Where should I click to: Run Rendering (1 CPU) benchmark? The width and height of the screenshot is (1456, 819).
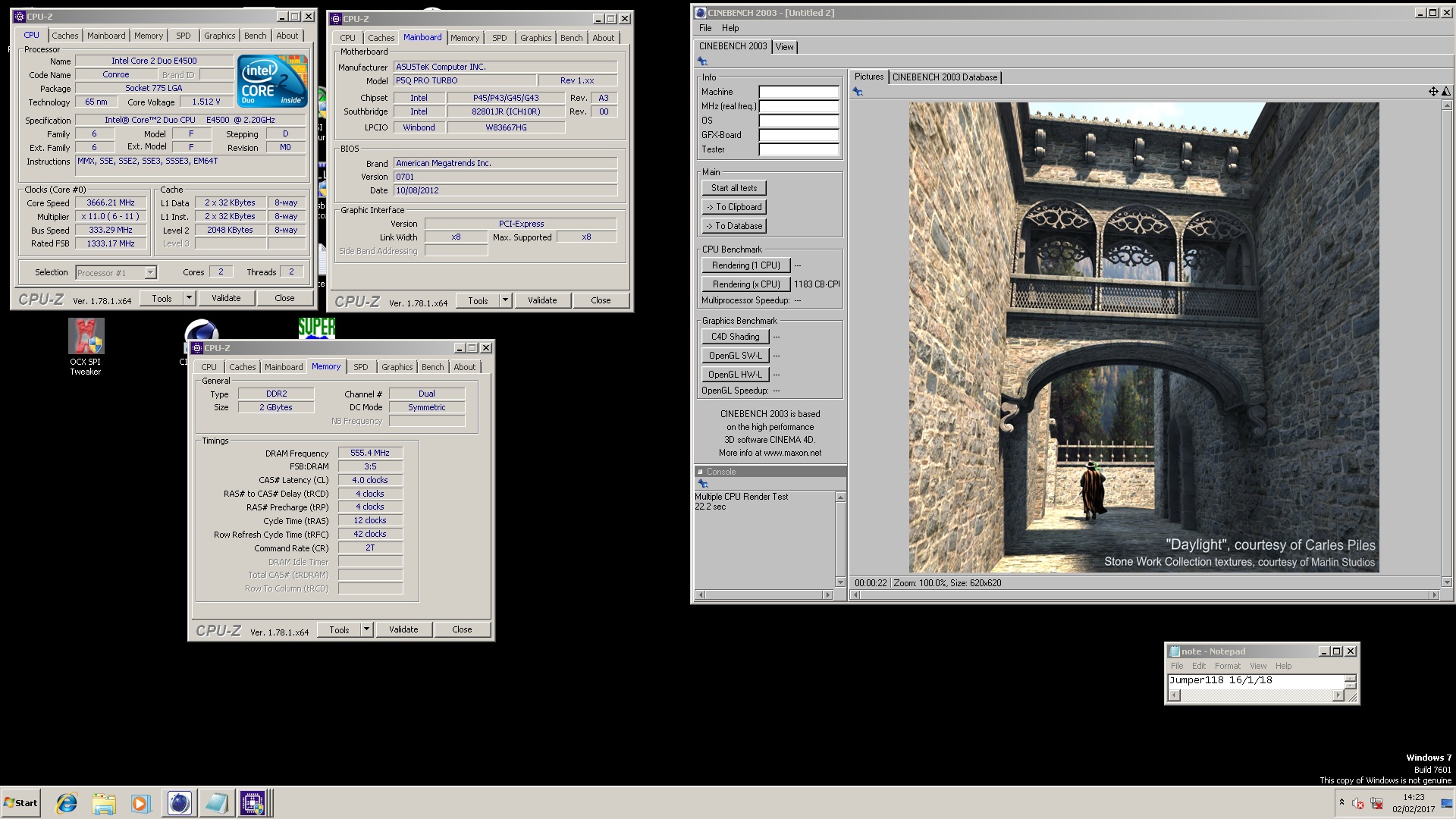(746, 265)
